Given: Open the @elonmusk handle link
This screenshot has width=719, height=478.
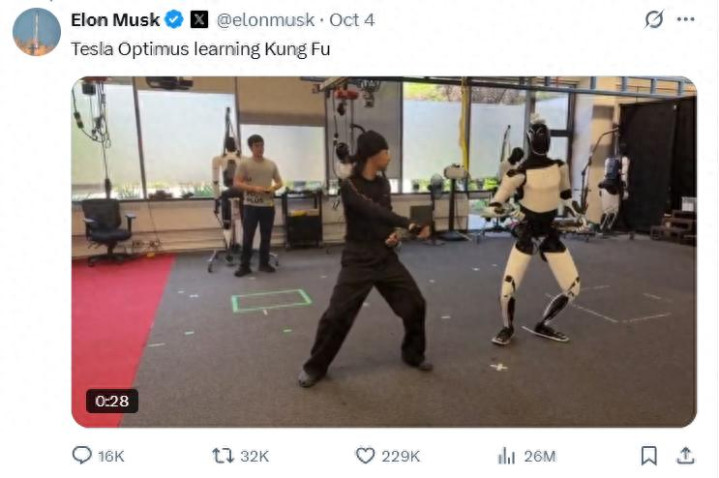Looking at the screenshot, I should point(265,20).
